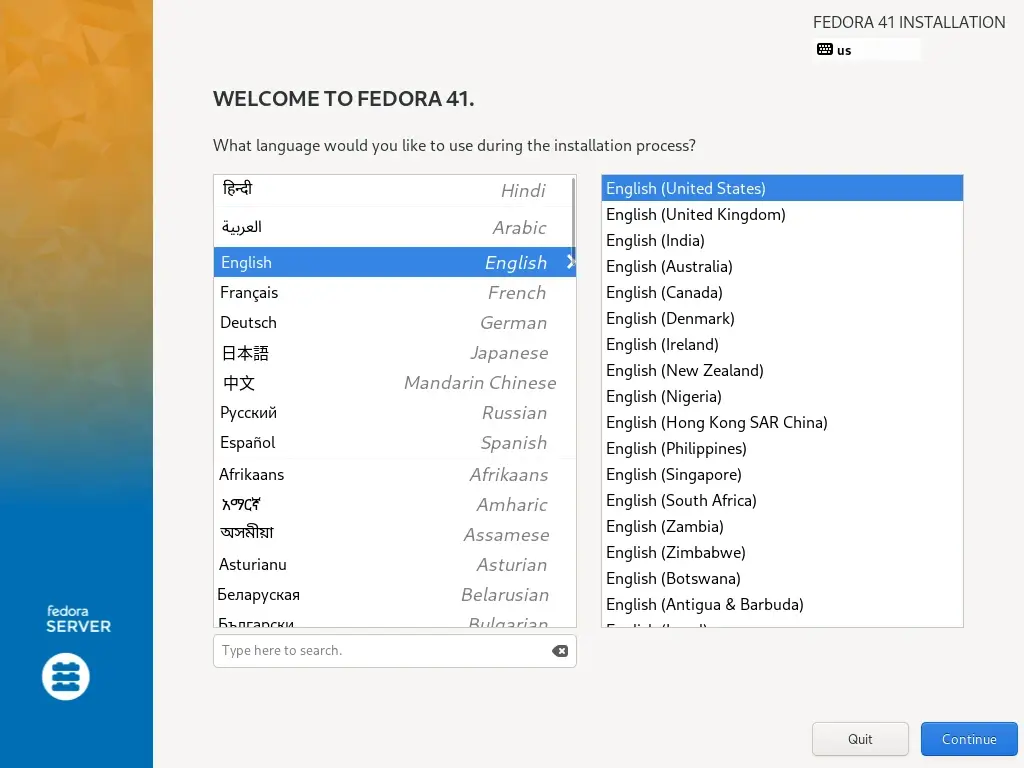Choose Asturianu (Asturian) language
The width and height of the screenshot is (1024, 768).
point(394,565)
